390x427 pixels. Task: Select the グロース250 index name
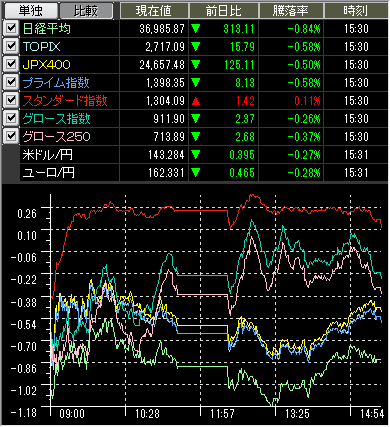tap(56, 137)
